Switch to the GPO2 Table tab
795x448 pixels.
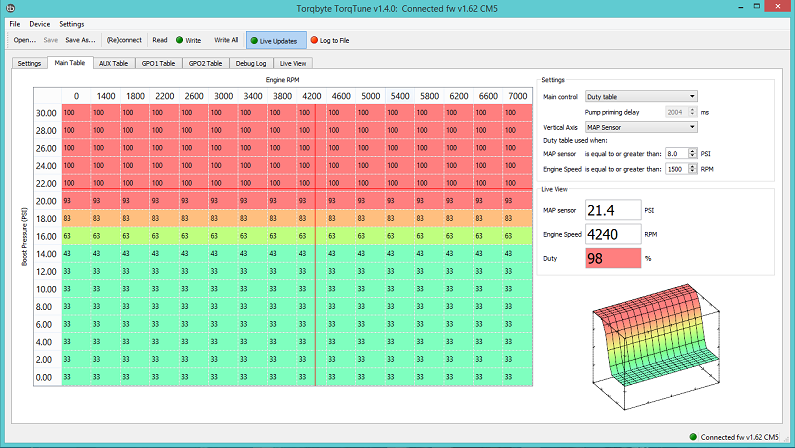click(205, 63)
